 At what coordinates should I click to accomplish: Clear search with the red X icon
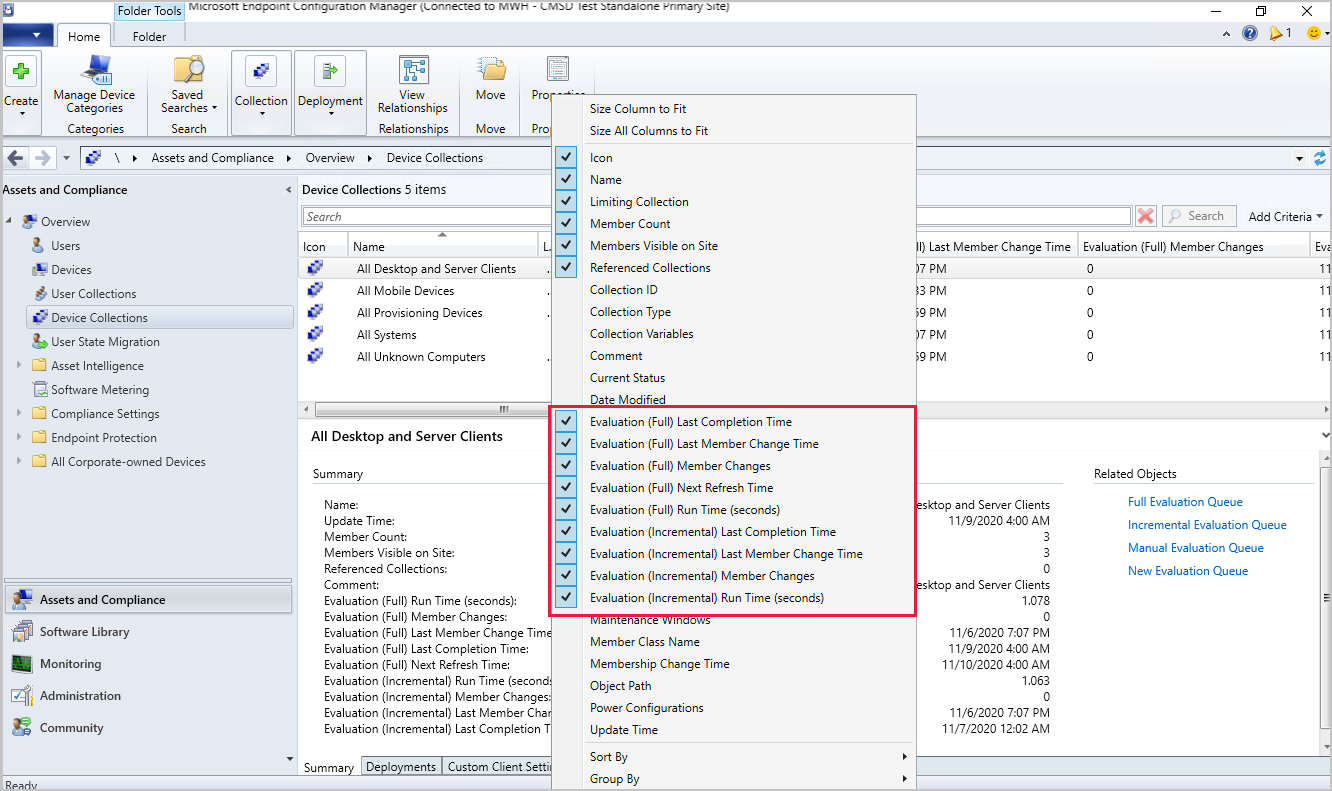point(1146,216)
